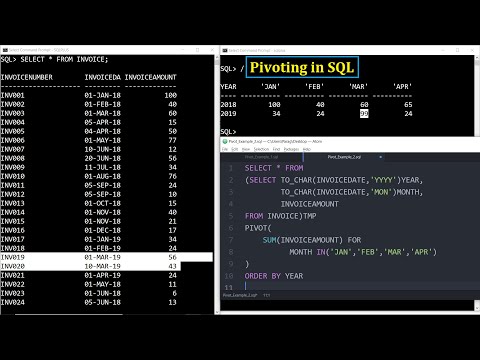This screenshot has width=480, height=360.
Task: Maximize the right sqlplus command prompt window
Action: (x=458, y=50)
